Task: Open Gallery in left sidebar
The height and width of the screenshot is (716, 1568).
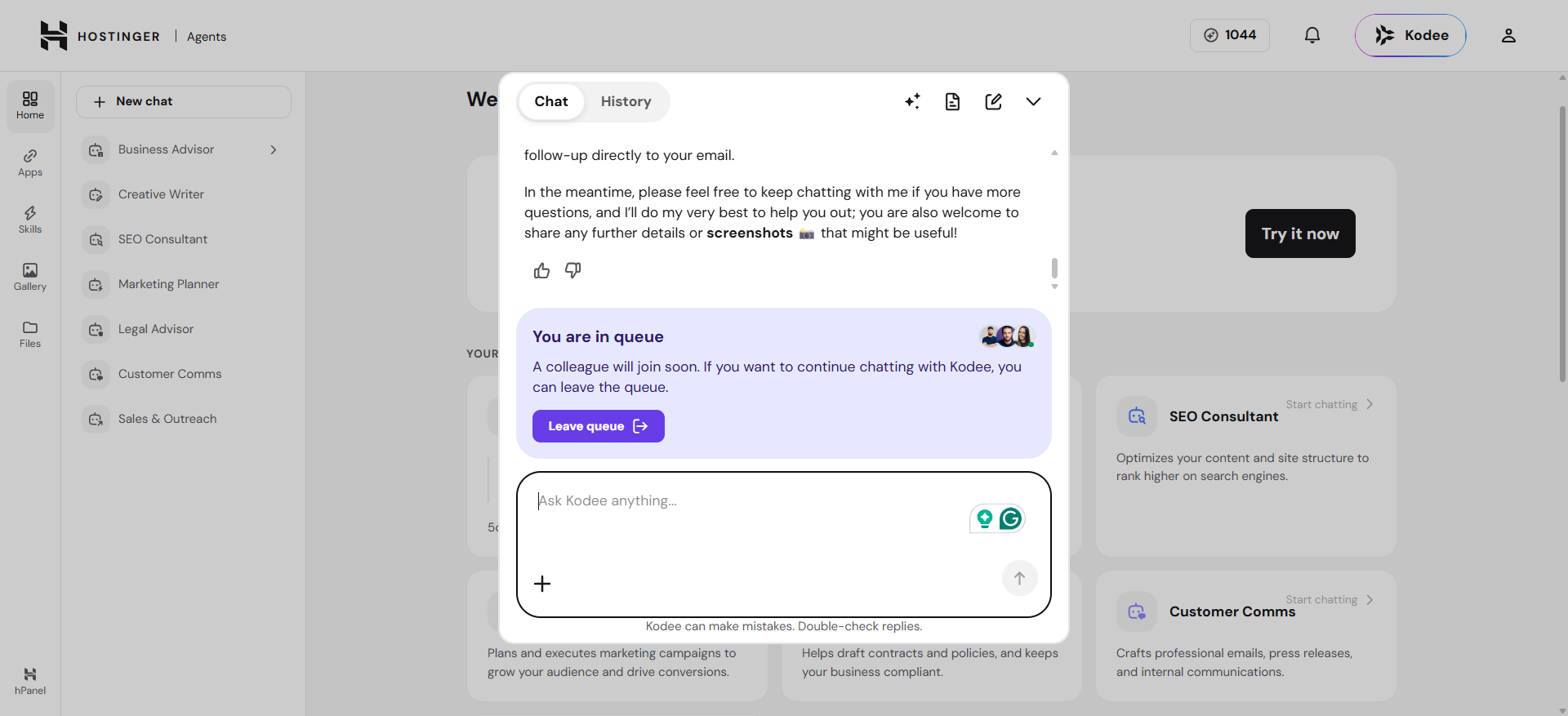Action: (30, 278)
